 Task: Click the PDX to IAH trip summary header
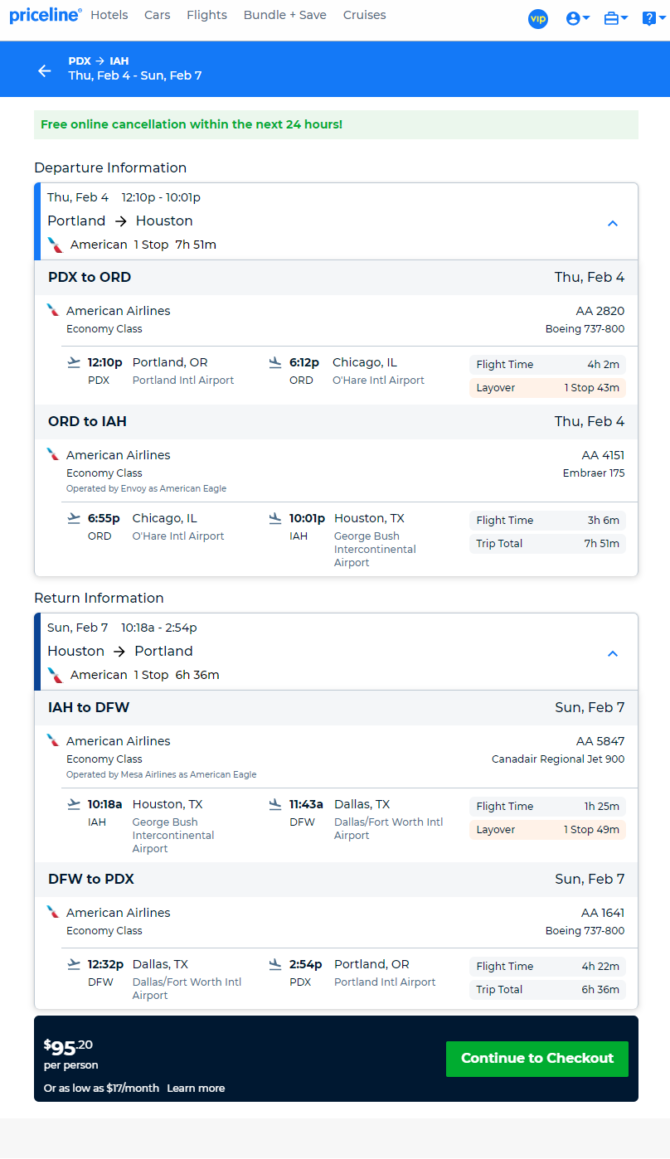tap(135, 68)
